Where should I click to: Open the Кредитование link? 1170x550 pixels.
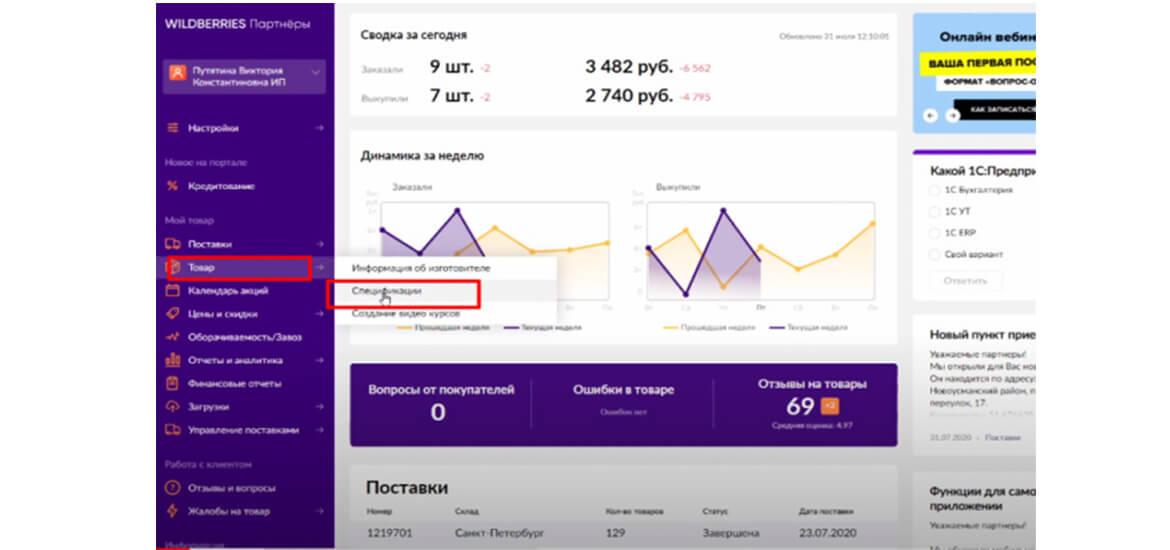[x=222, y=187]
